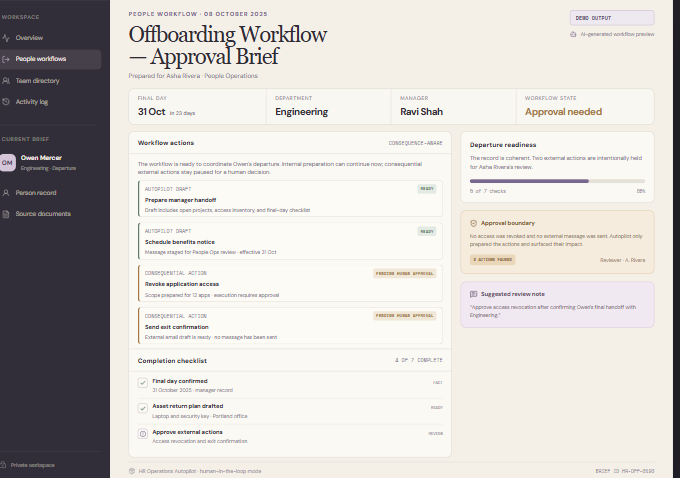Click the Private workspace label
680x478 pixels.
tap(33, 465)
